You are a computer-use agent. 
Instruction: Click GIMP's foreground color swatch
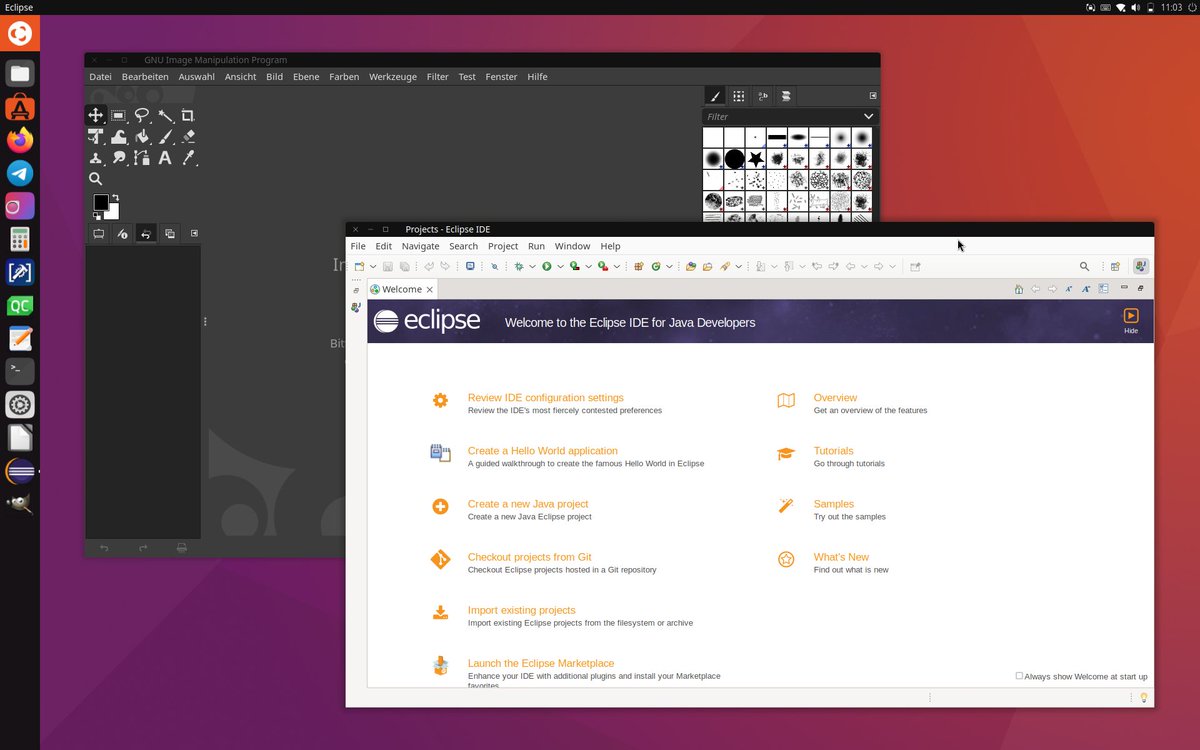tap(100, 201)
